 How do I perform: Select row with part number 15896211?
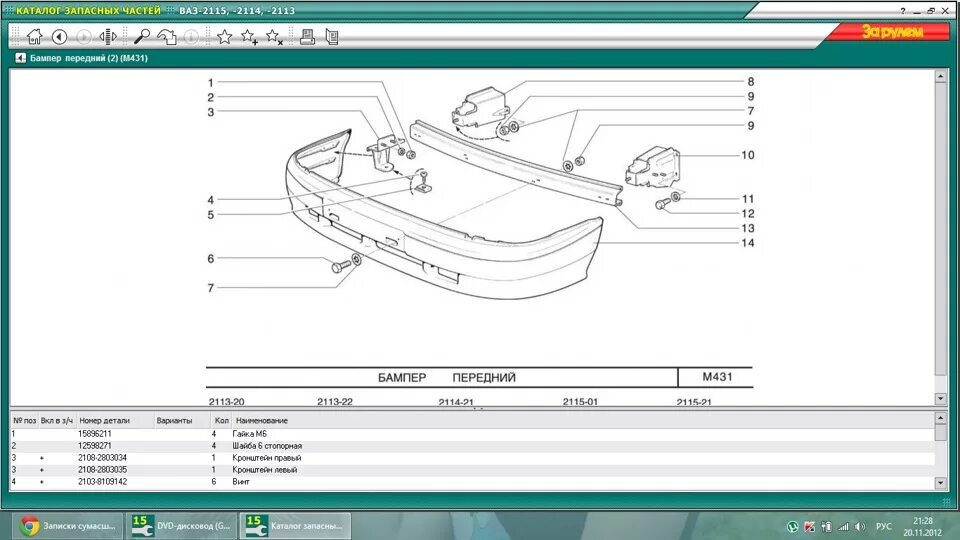click(473, 433)
